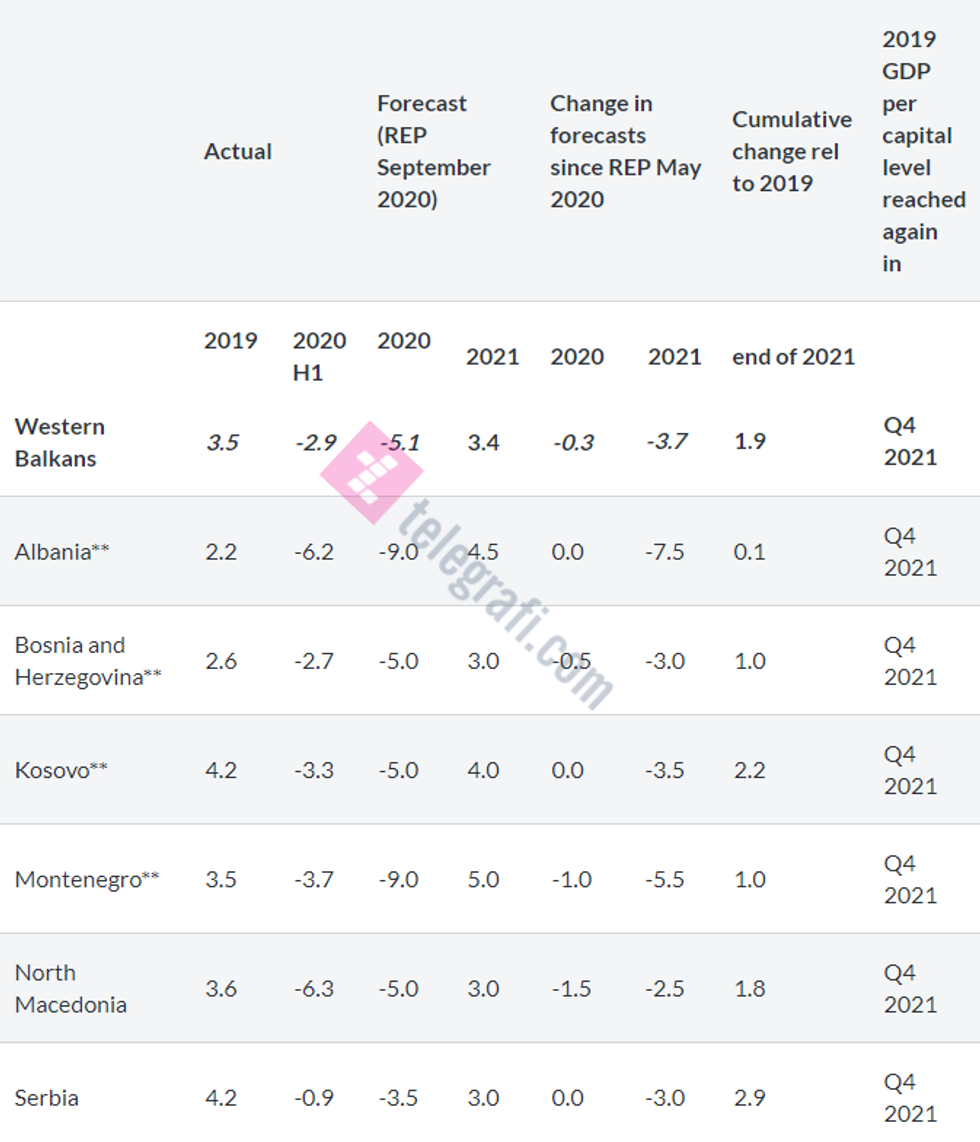This screenshot has width=980, height=1142.
Task: Click the 2020 H1 subheader
Action: [x=319, y=356]
